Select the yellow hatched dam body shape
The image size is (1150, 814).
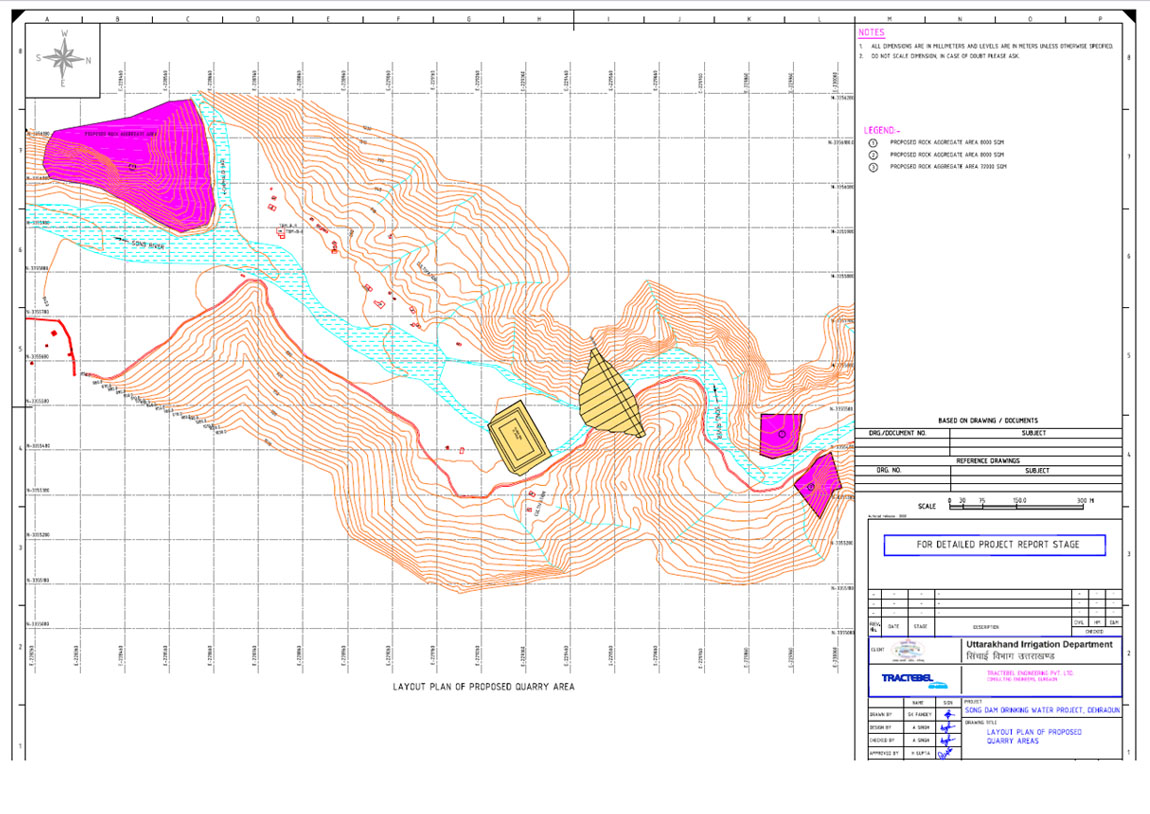coord(609,395)
